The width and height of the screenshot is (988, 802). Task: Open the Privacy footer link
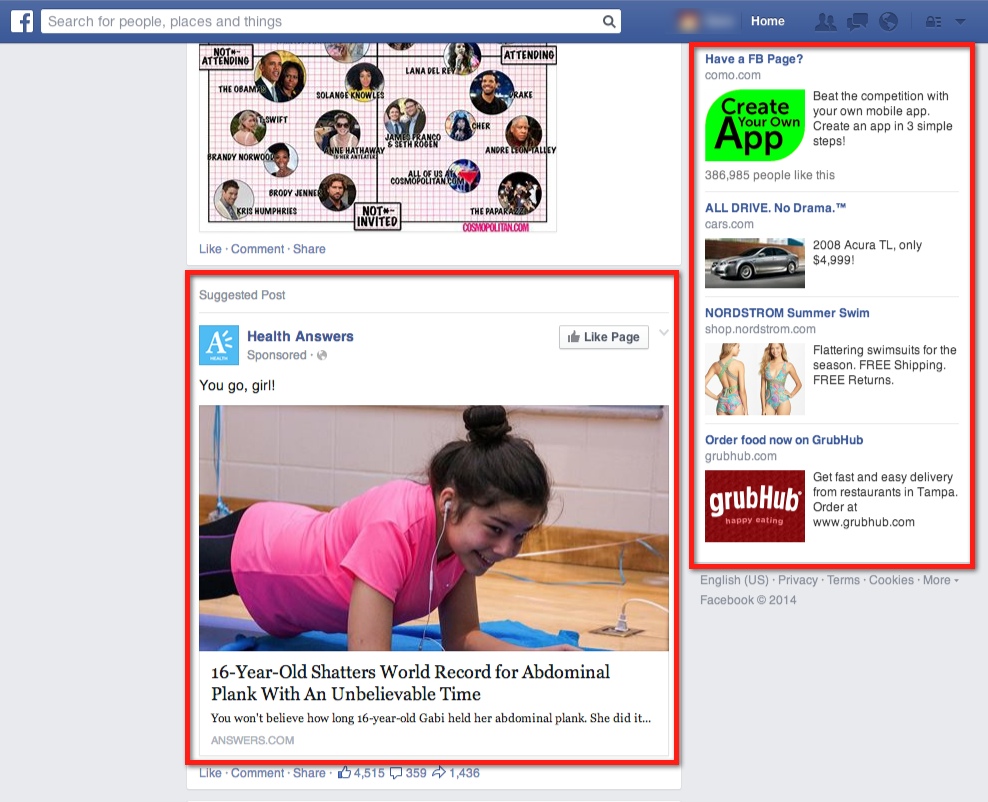click(797, 580)
